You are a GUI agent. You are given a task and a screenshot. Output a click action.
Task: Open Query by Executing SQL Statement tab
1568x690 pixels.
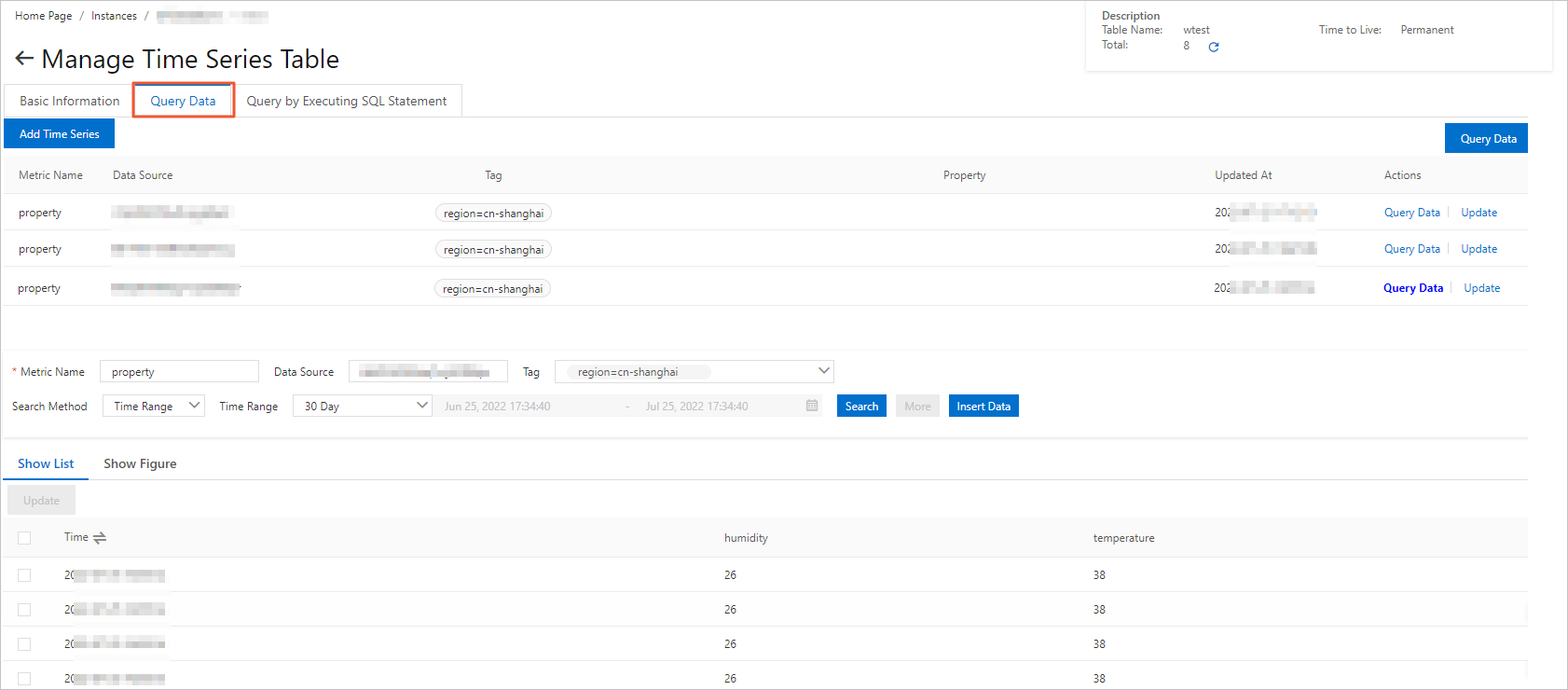click(x=347, y=101)
